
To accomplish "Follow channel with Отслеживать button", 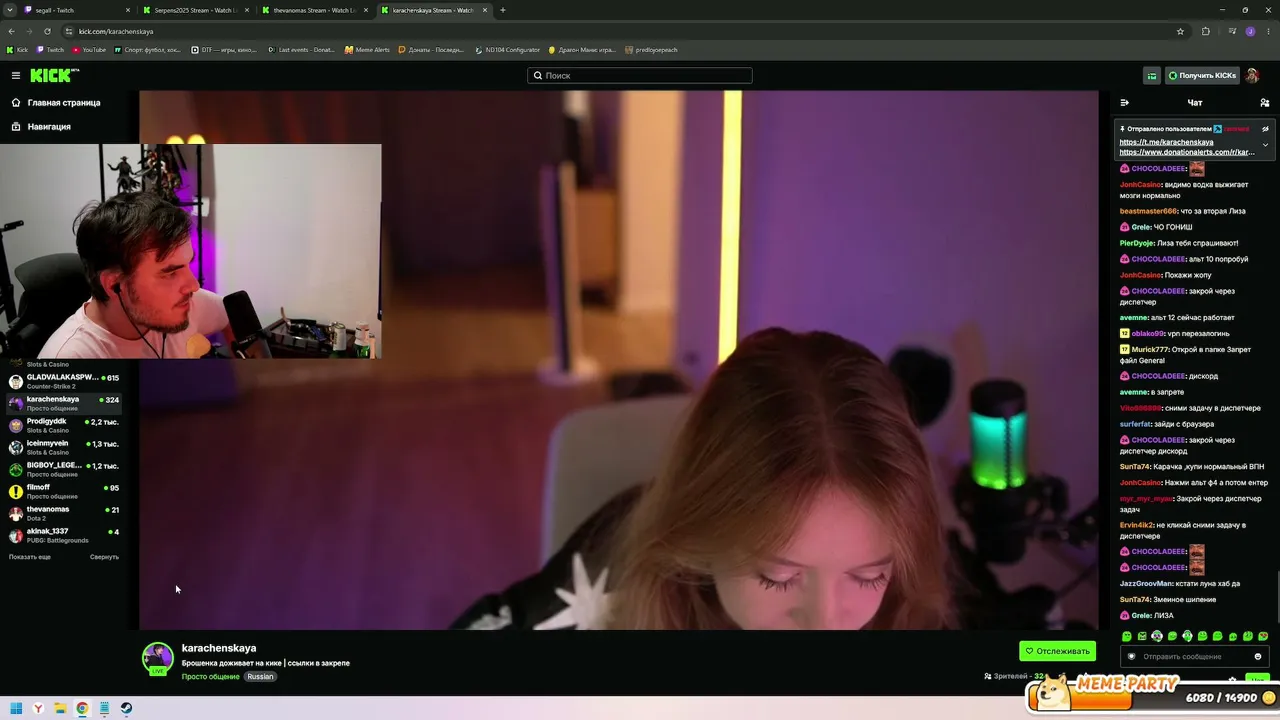I will click(1057, 651).
